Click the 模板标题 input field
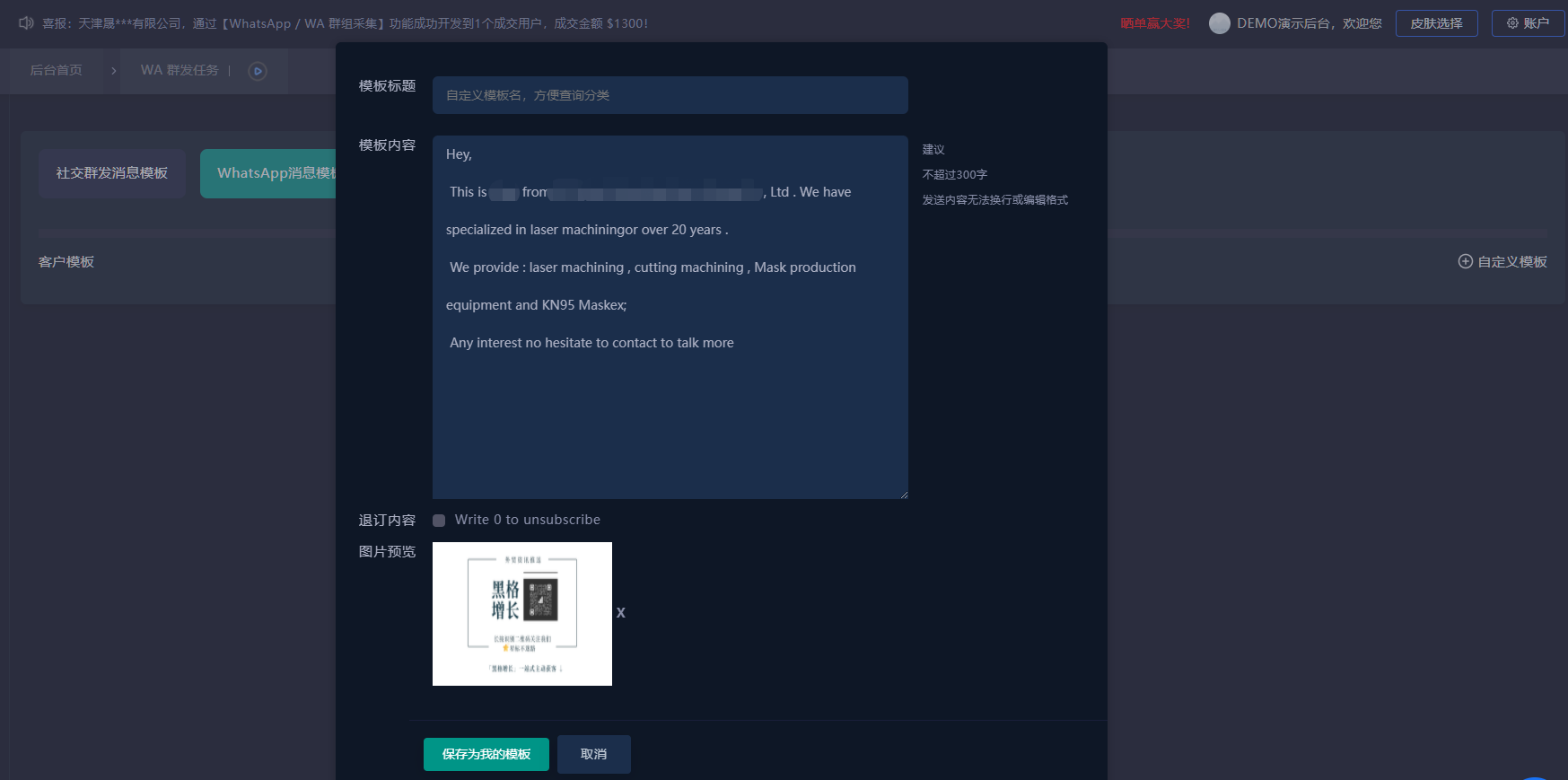This screenshot has height=780, width=1568. 670,95
